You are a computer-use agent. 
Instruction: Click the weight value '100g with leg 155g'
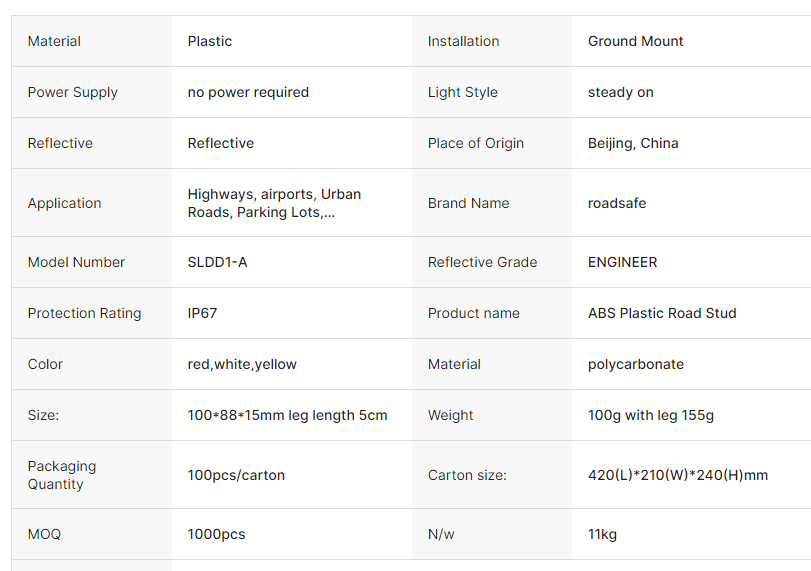tap(651, 415)
